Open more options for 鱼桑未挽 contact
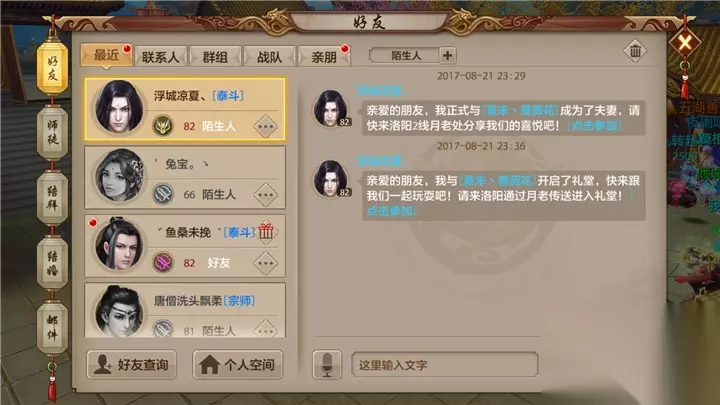This screenshot has width=720, height=405. 266,263
